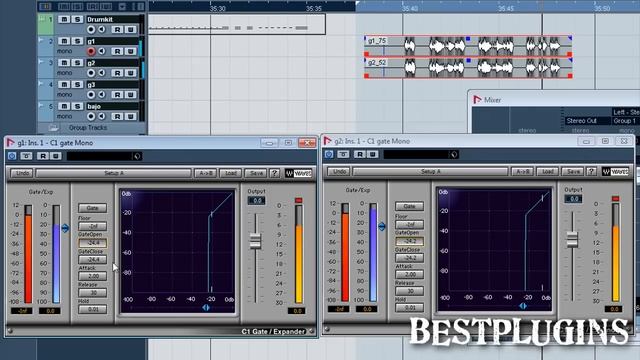Screen dimensions: 640x360
Task: Enable write automation on g1 track
Action: 130,51
